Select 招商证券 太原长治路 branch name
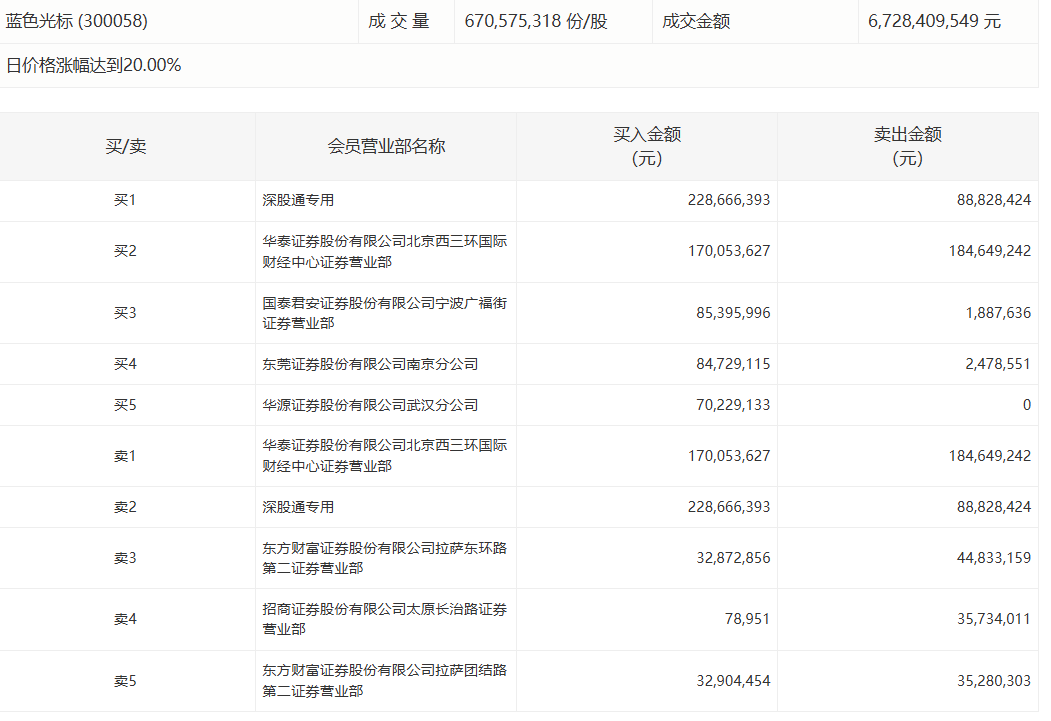 point(384,619)
